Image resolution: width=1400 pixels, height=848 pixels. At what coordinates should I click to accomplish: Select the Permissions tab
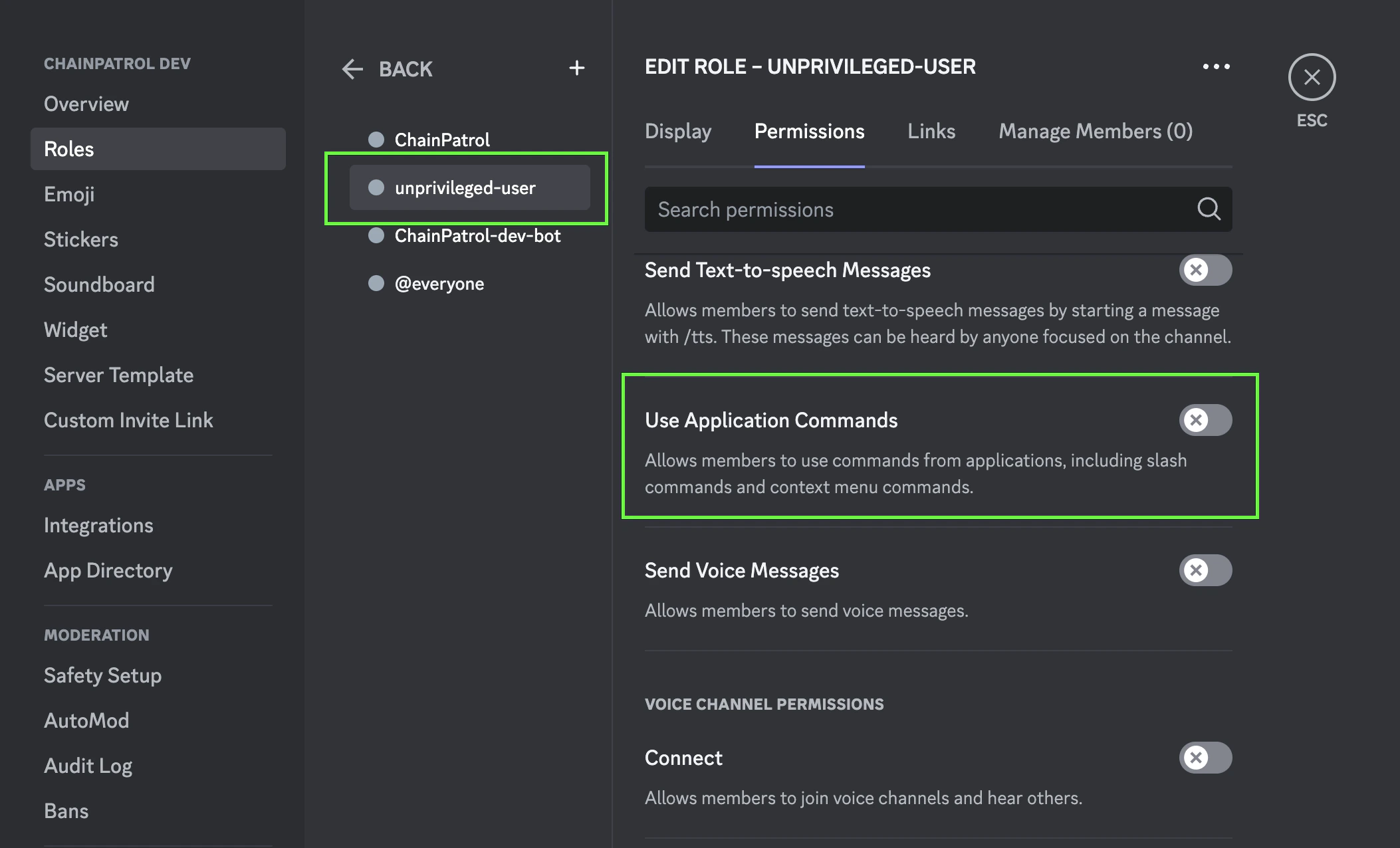[x=809, y=132]
